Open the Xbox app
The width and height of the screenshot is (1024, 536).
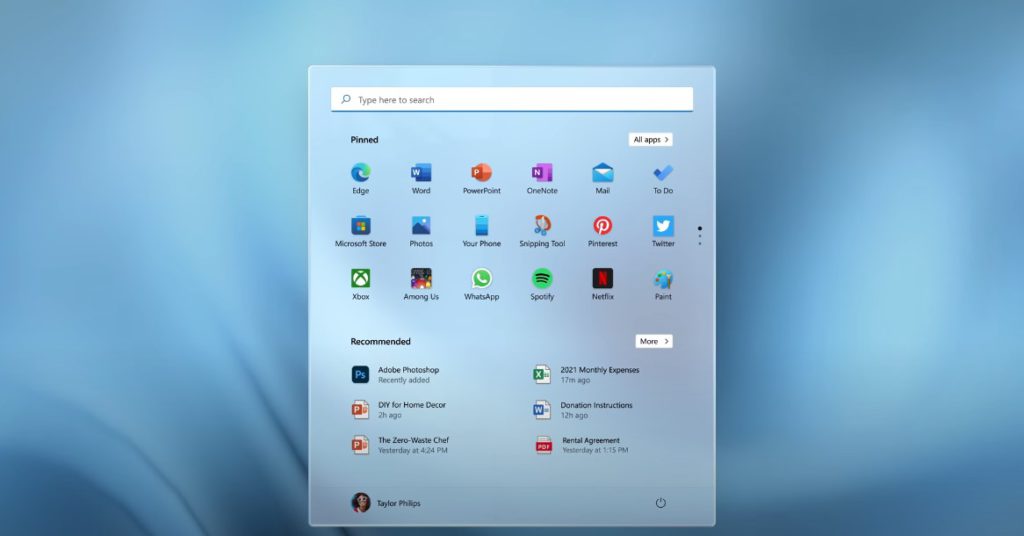pyautogui.click(x=360, y=284)
